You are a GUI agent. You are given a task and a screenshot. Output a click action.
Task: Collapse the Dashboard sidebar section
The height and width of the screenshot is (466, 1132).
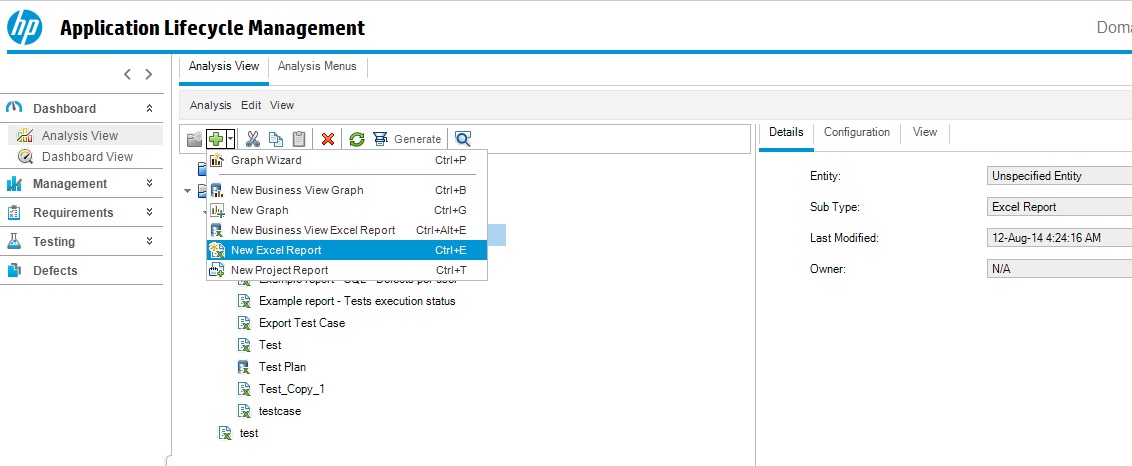tap(149, 108)
